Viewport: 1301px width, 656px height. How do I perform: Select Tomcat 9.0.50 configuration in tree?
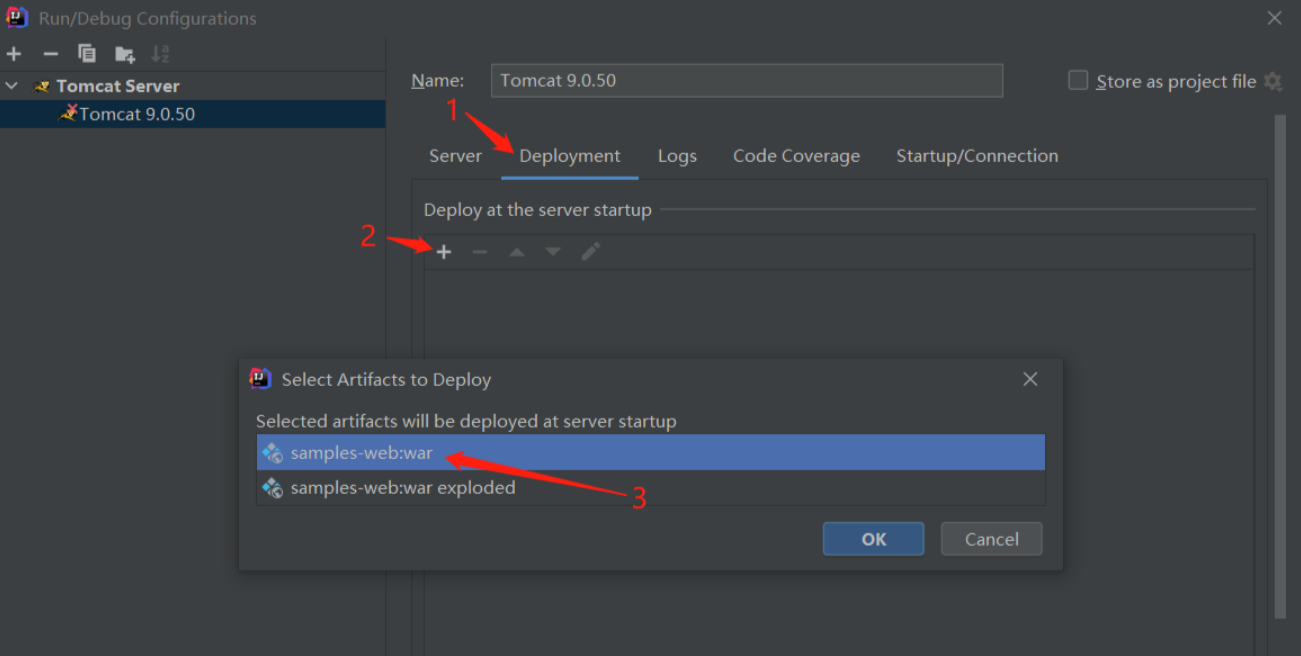(137, 114)
